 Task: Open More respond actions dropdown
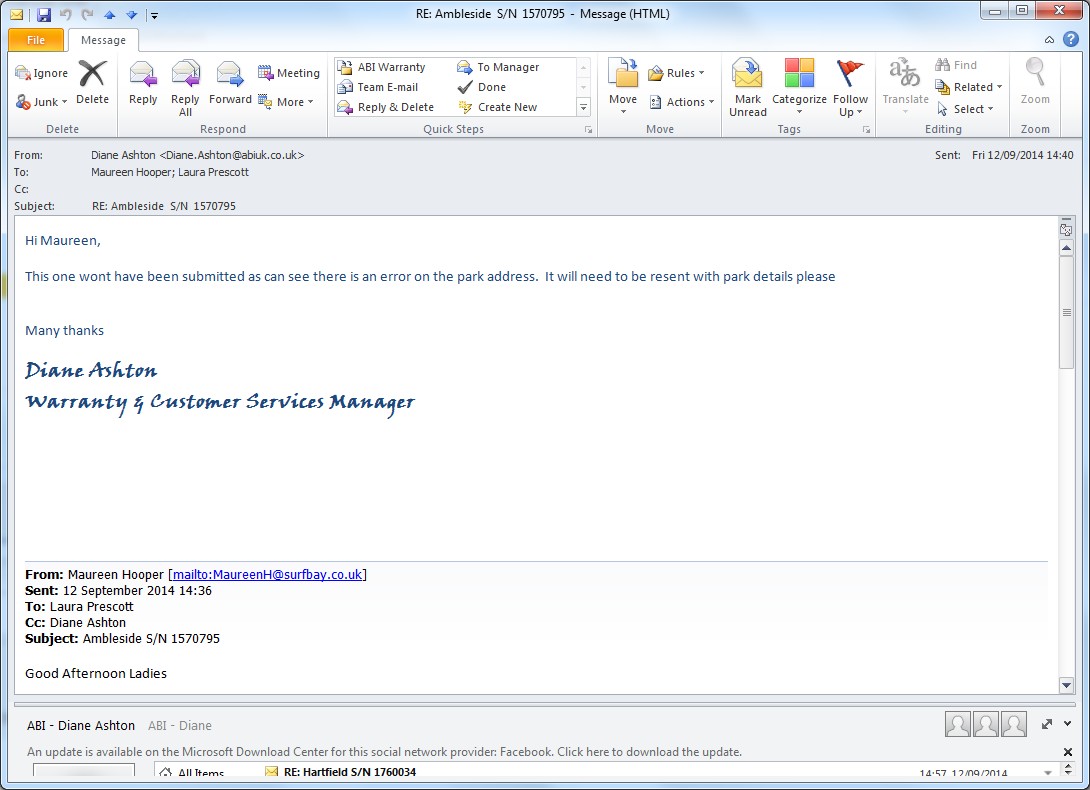coord(286,102)
